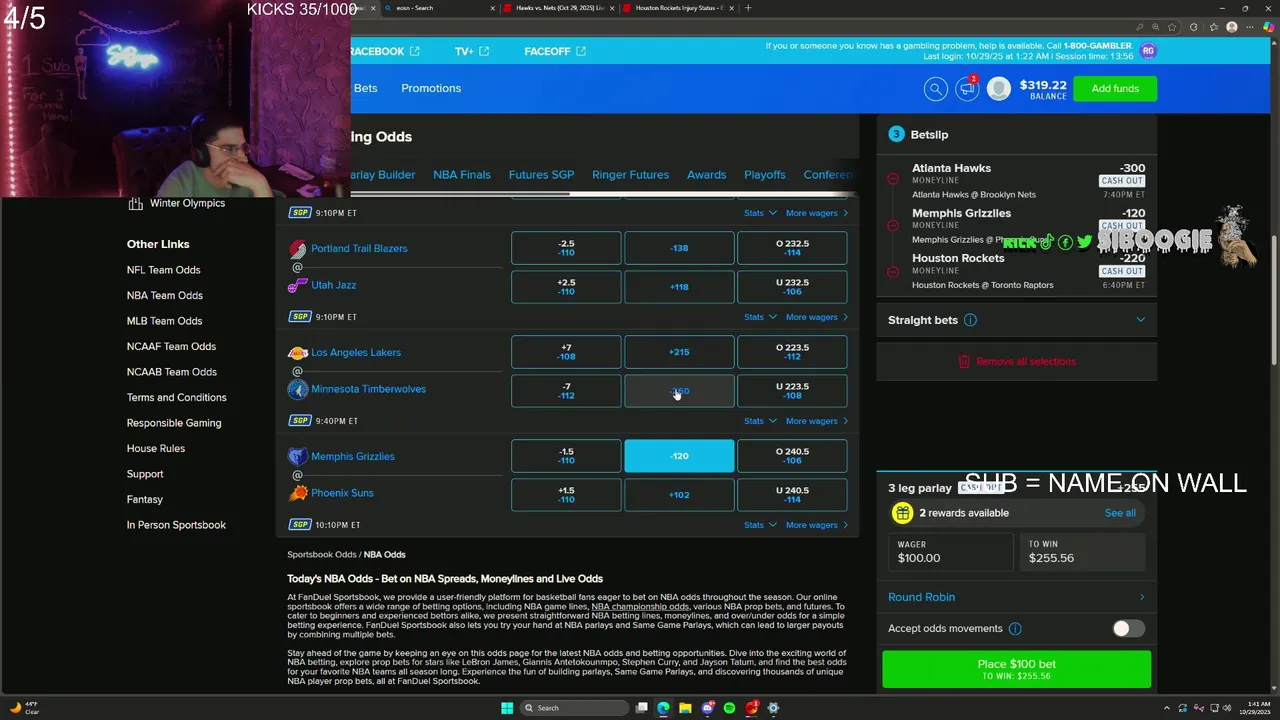Open File Explorer from taskbar
Viewport: 1280px width, 720px height.
[x=685, y=708]
